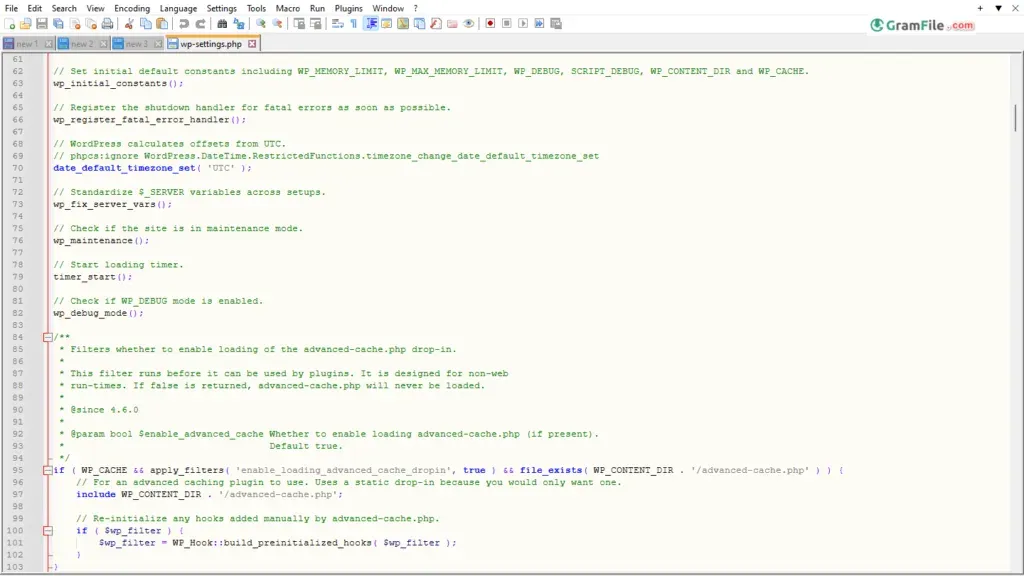The width and height of the screenshot is (1024, 576).
Task: Click the text wp_initial_constants();
Action: click(118, 84)
